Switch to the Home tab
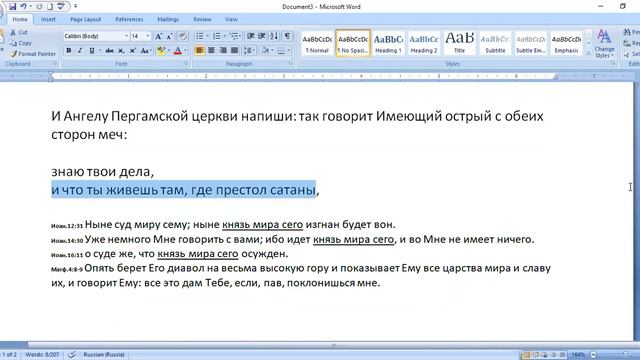The image size is (640, 360). pyautogui.click(x=20, y=19)
